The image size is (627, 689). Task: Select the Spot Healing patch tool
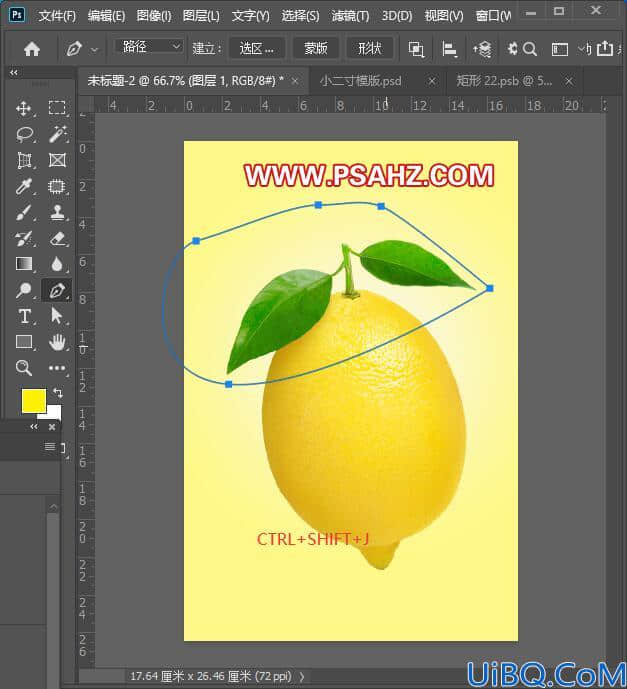57,187
